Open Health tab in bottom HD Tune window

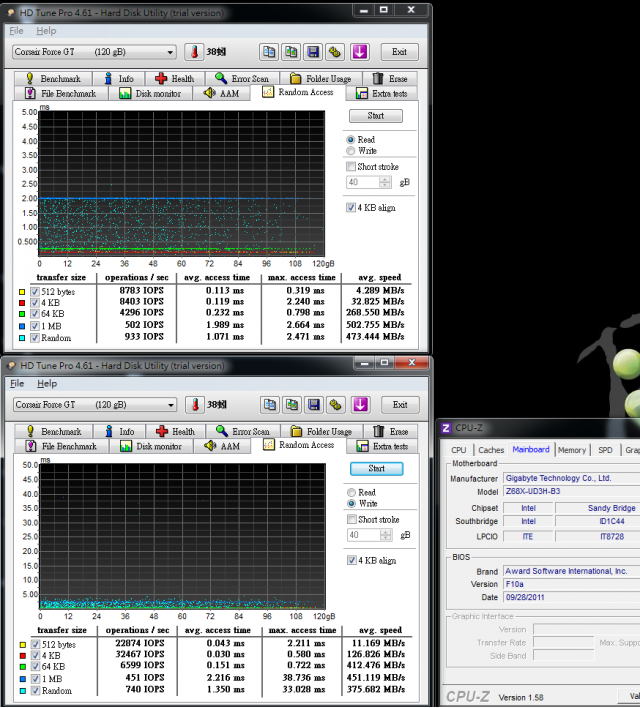(176, 431)
